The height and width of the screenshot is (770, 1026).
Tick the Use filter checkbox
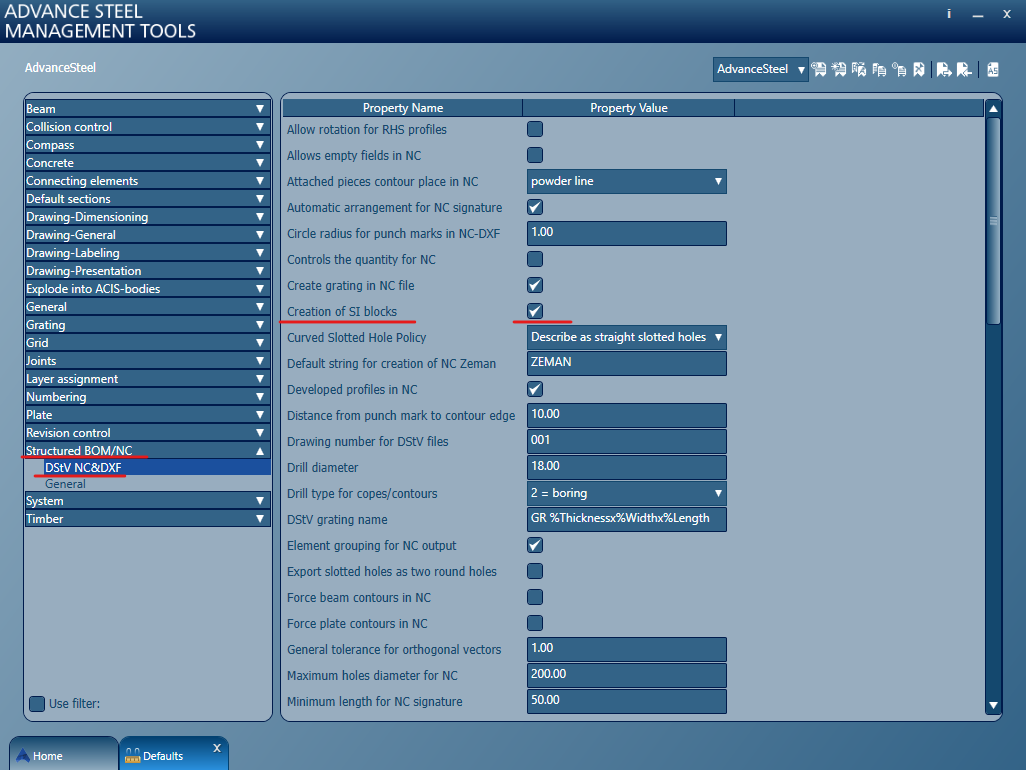pyautogui.click(x=37, y=704)
